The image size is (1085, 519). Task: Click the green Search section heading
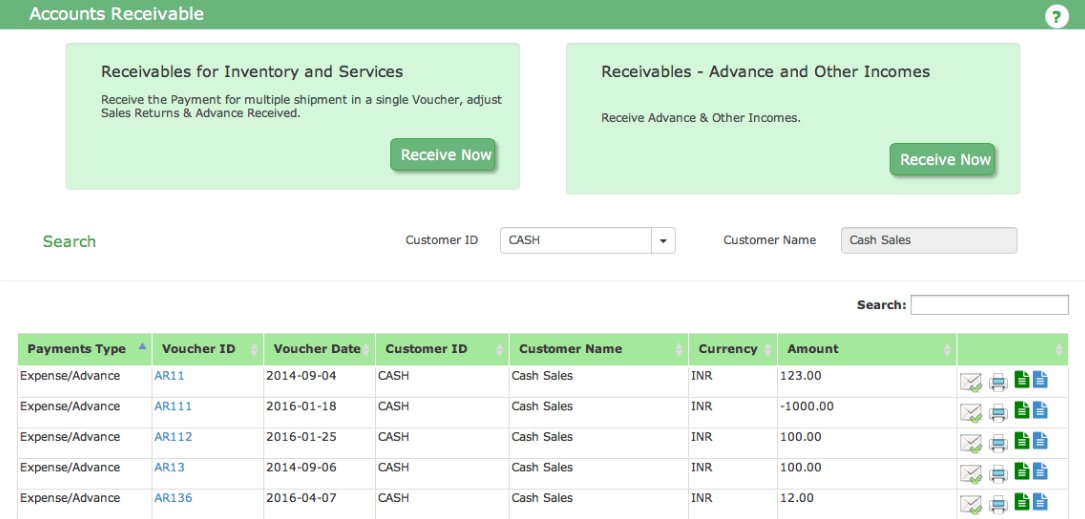(69, 242)
